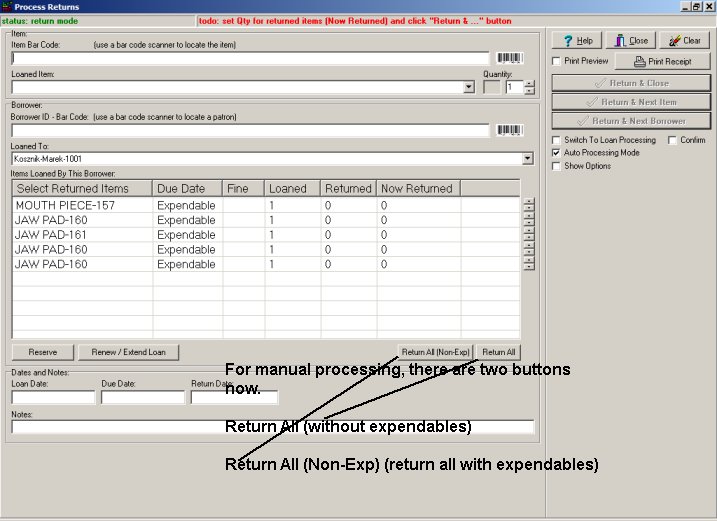
Task: Uncheck Auto Processing Mode checkbox
Action: [x=557, y=153]
